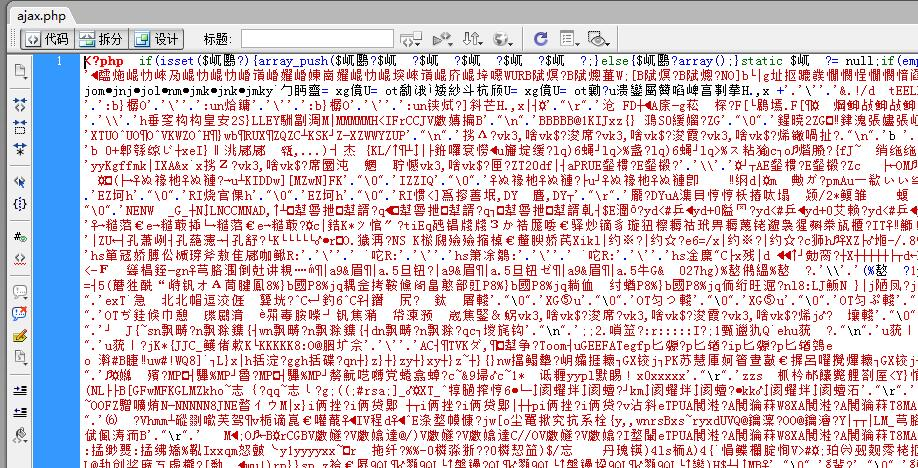Viewport: 918px width, 468px height.
Task: Focus the 标题 title input field
Action: (317, 39)
